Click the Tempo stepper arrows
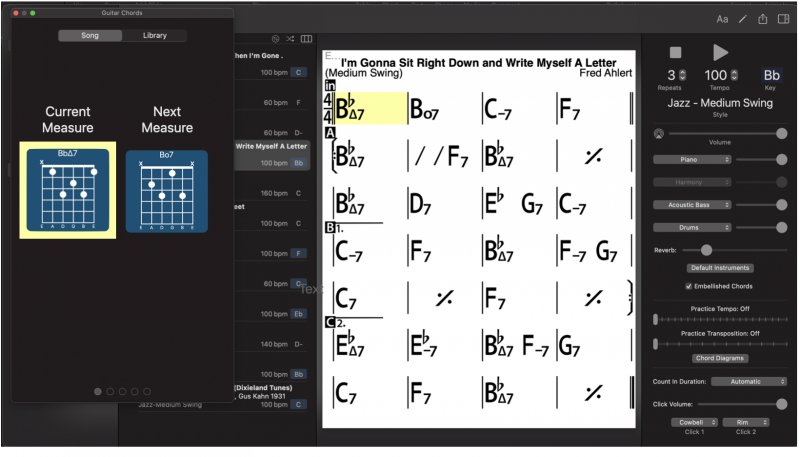Viewport: 800px width, 457px height. pos(734,75)
